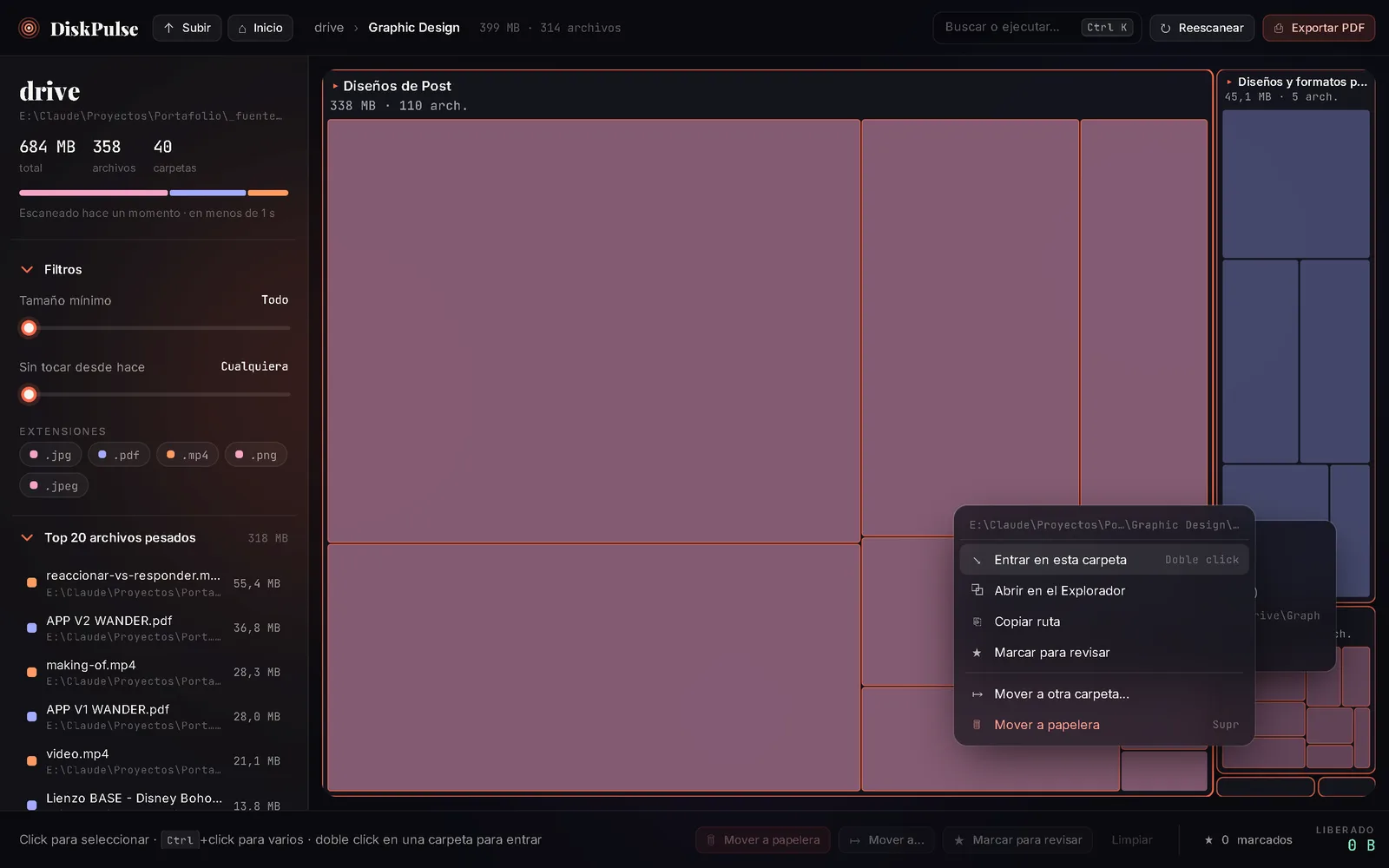Click the home icon on Inicio
This screenshot has width=1389, height=868.
(242, 28)
